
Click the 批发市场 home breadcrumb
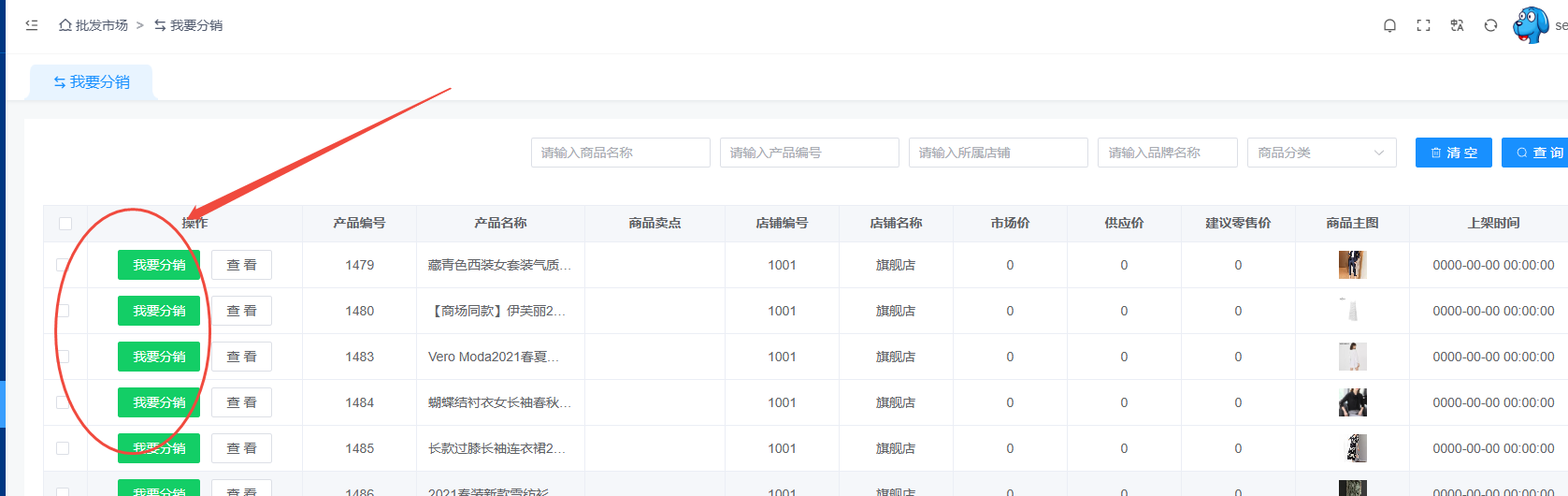pos(94,25)
